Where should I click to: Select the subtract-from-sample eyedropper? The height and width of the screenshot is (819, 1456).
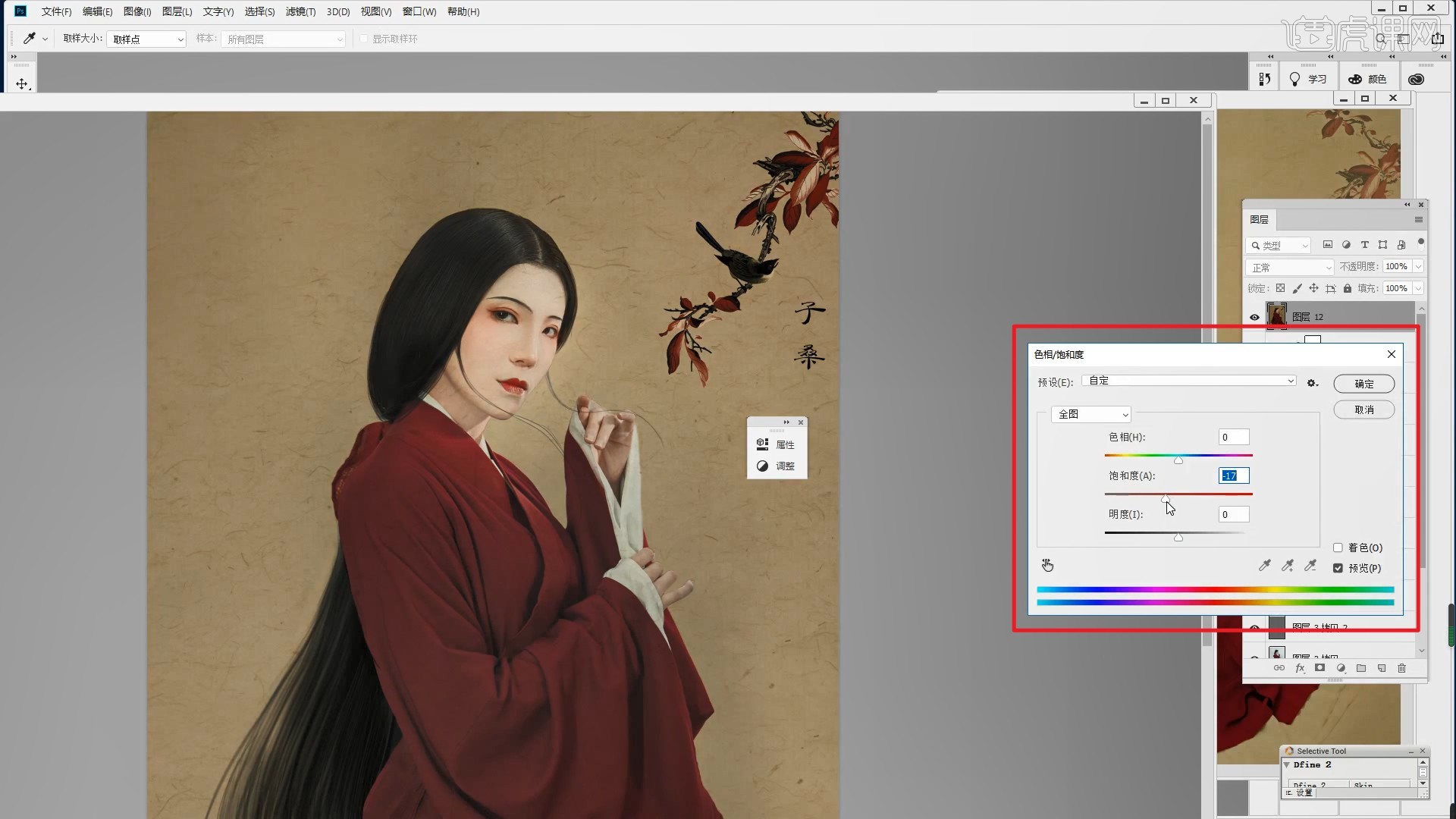pos(1310,566)
